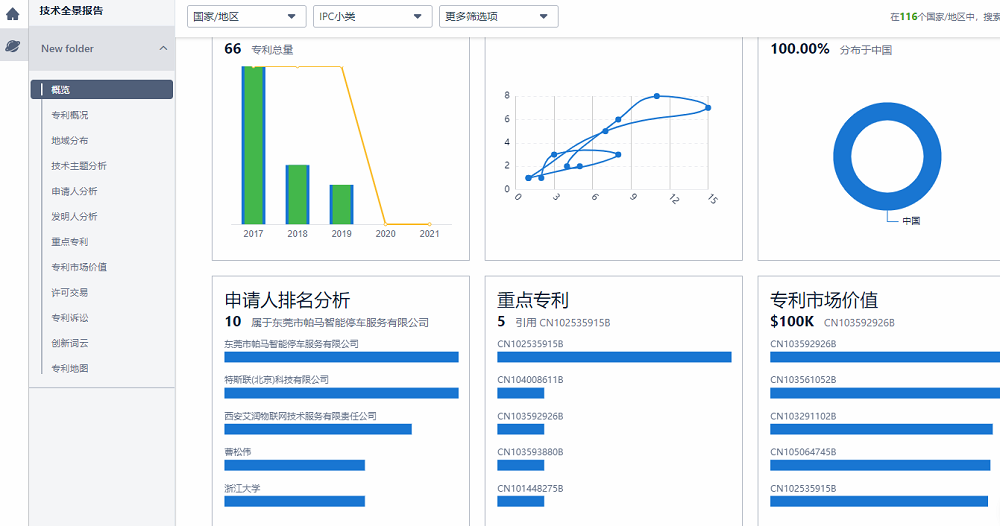Select 专利市场价值 in the sidebar
The width and height of the screenshot is (1000, 526).
pyautogui.click(x=79, y=267)
